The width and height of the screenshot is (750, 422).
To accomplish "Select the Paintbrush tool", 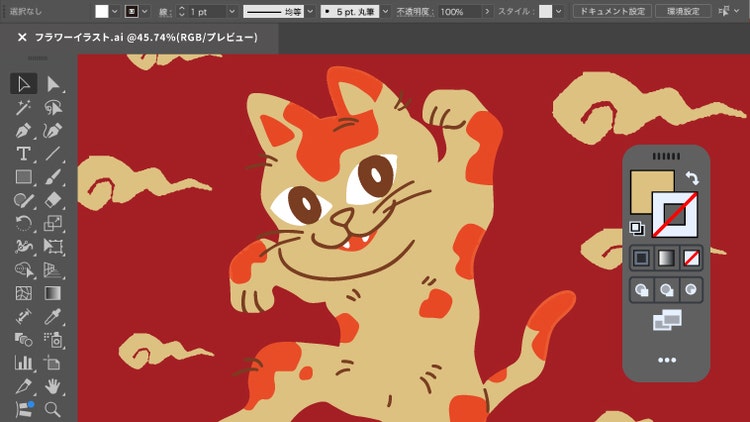I will pyautogui.click(x=53, y=177).
